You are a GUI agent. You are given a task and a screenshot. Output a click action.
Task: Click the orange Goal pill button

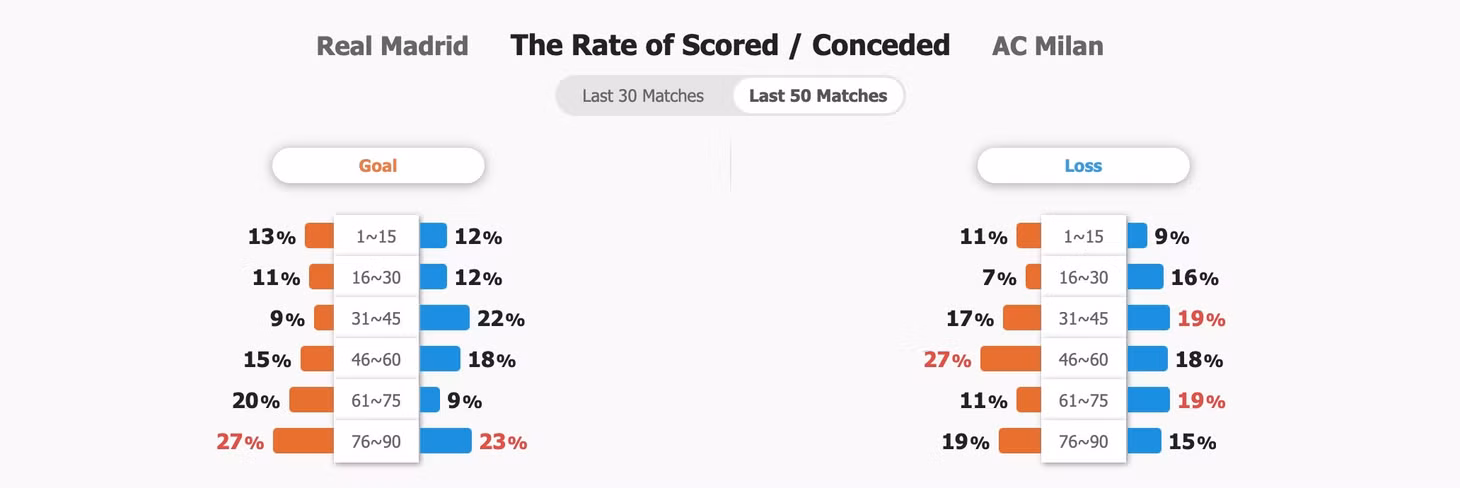(378, 166)
